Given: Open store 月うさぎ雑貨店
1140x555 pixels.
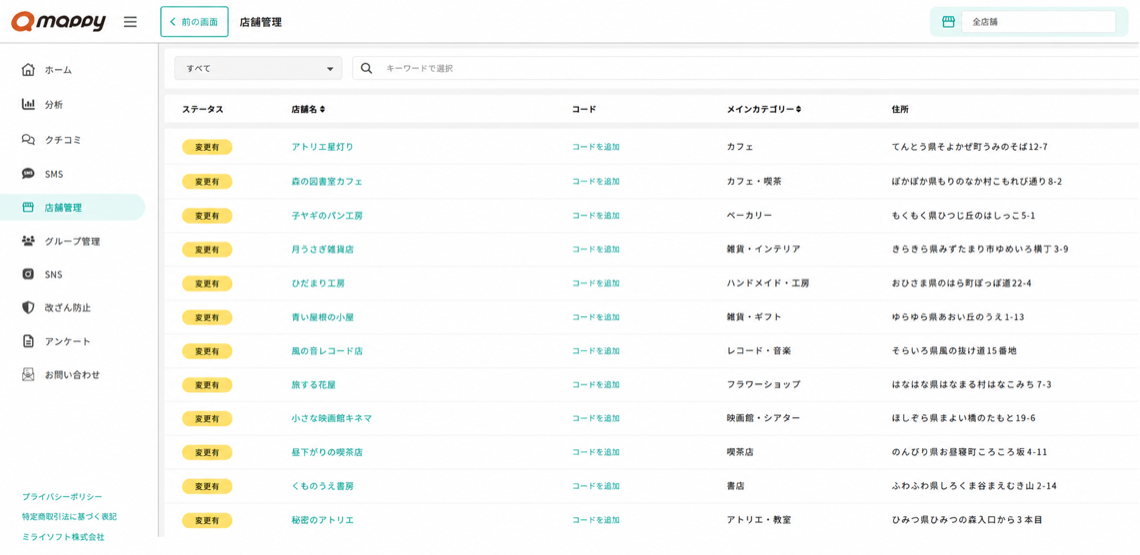Looking at the screenshot, I should [x=322, y=249].
